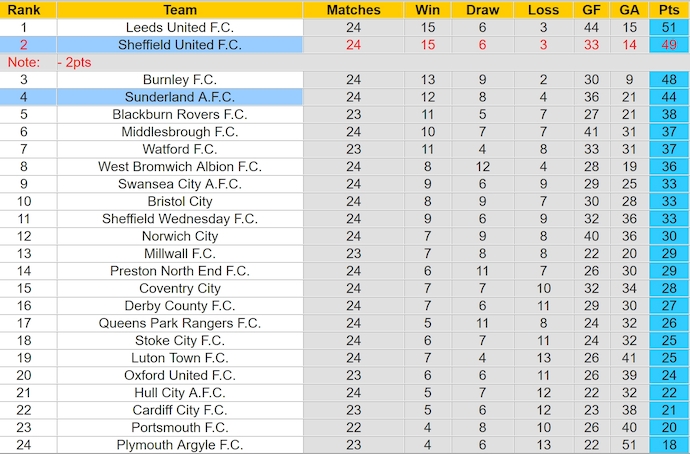Click Portsmouth F.C. team name
This screenshot has width=690, height=454.
tap(180, 427)
